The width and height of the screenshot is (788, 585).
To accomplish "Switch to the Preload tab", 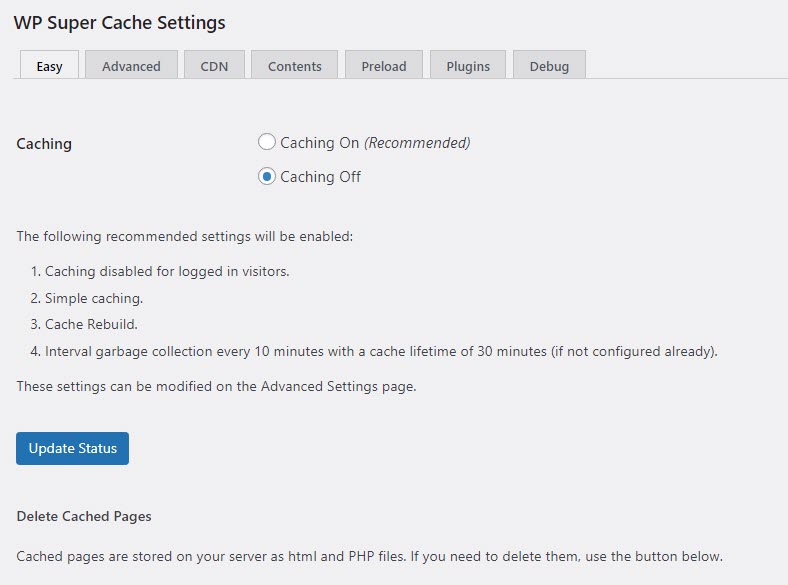I will (x=384, y=66).
